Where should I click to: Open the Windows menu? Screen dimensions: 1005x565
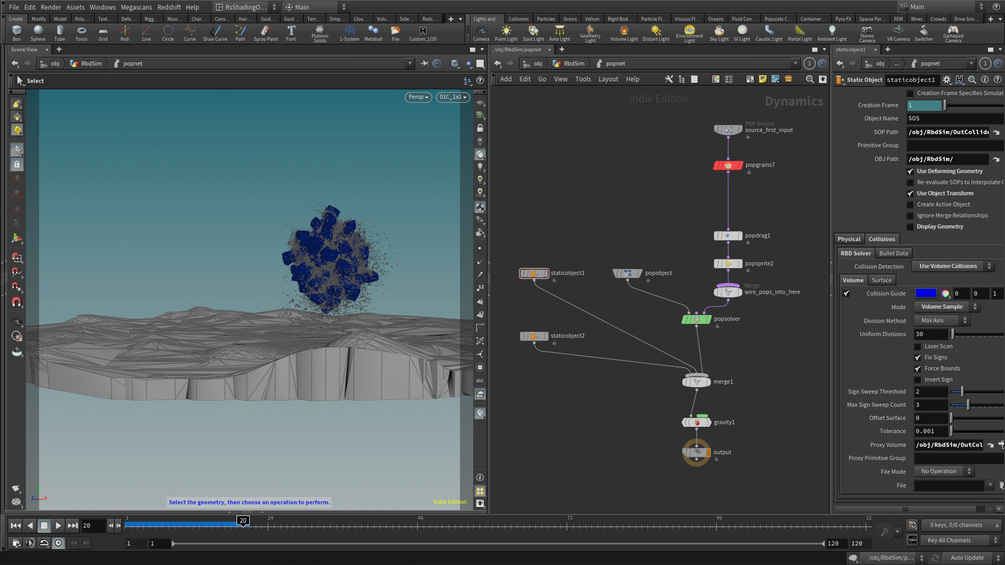102,7
